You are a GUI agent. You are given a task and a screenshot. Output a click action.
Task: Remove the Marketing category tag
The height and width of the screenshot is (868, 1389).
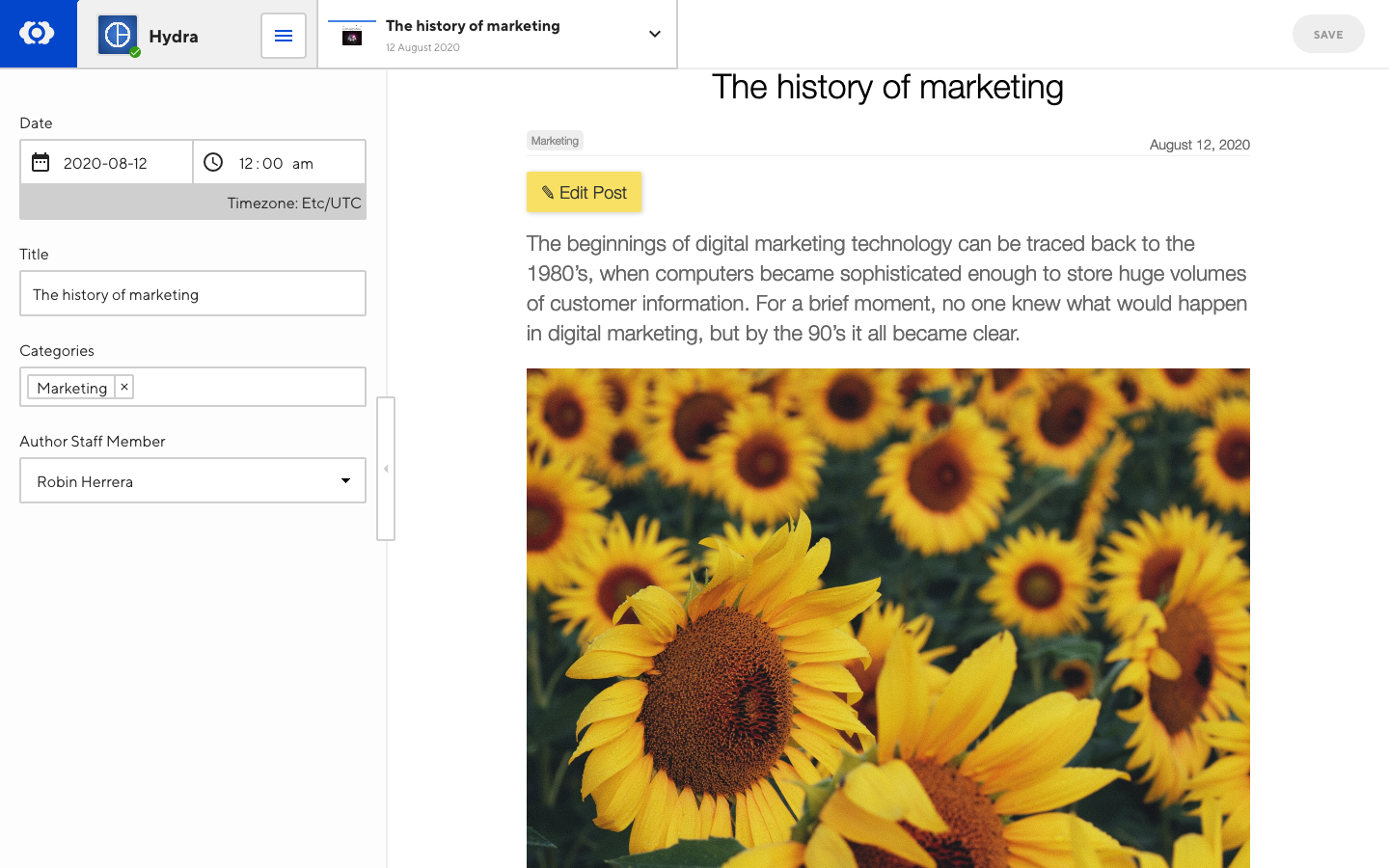pyautogui.click(x=124, y=387)
